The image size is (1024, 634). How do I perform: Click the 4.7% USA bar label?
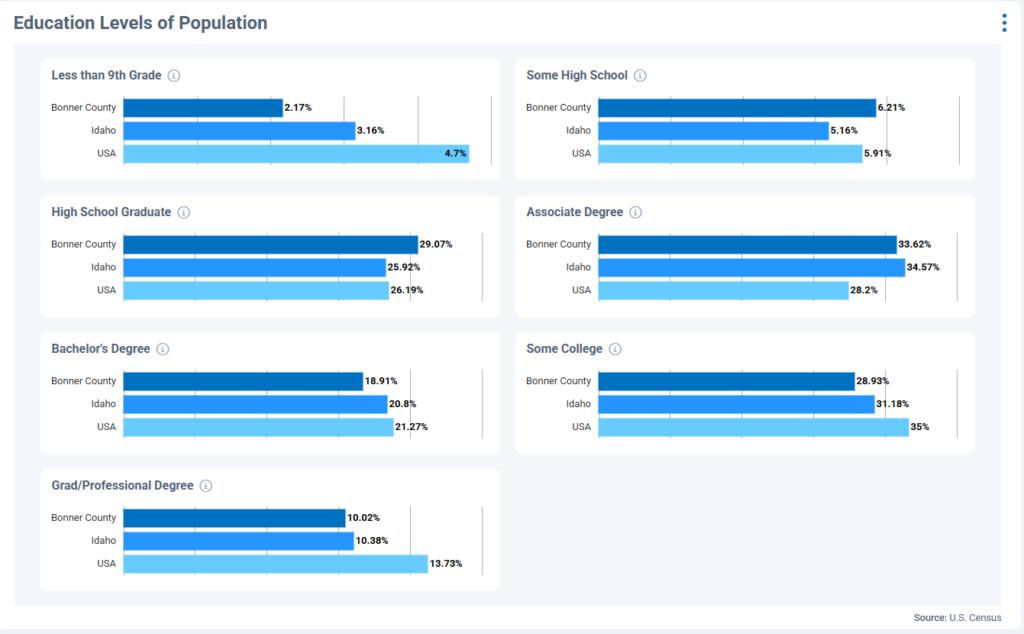pyautogui.click(x=454, y=153)
